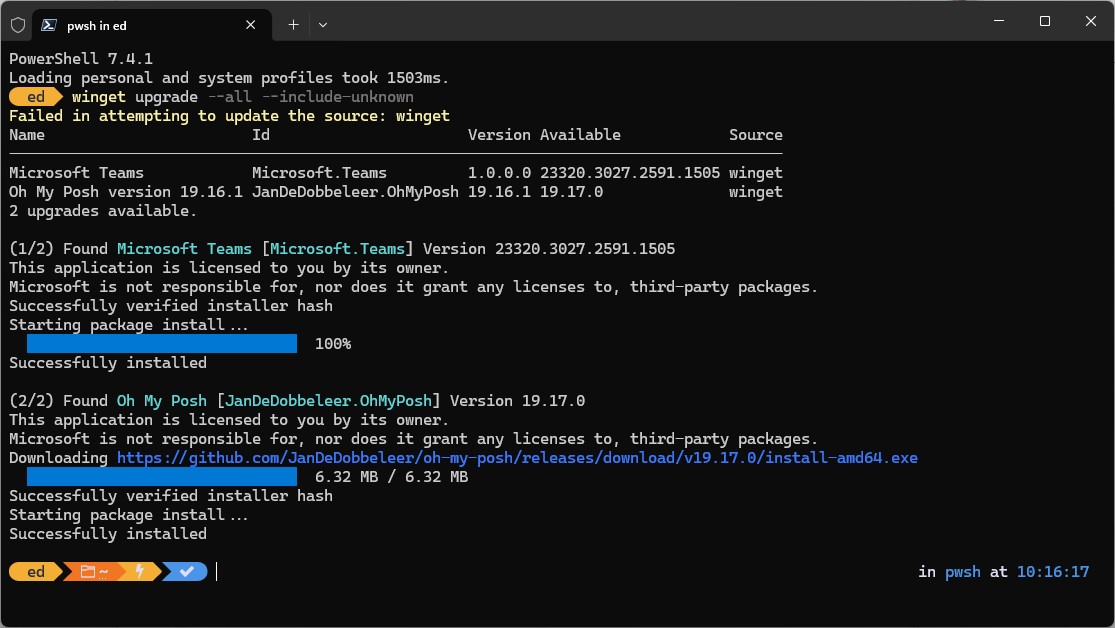This screenshot has width=1115, height=628.
Task: Click the 'winget upgrade' command text
Action: coord(134,97)
